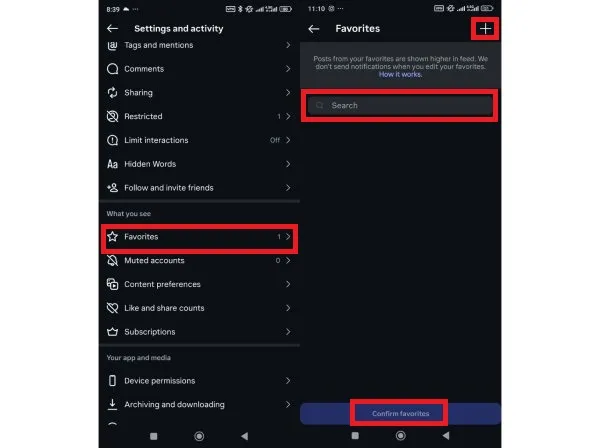
Task: Expand the Sharing row chevron
Action: pos(288,93)
